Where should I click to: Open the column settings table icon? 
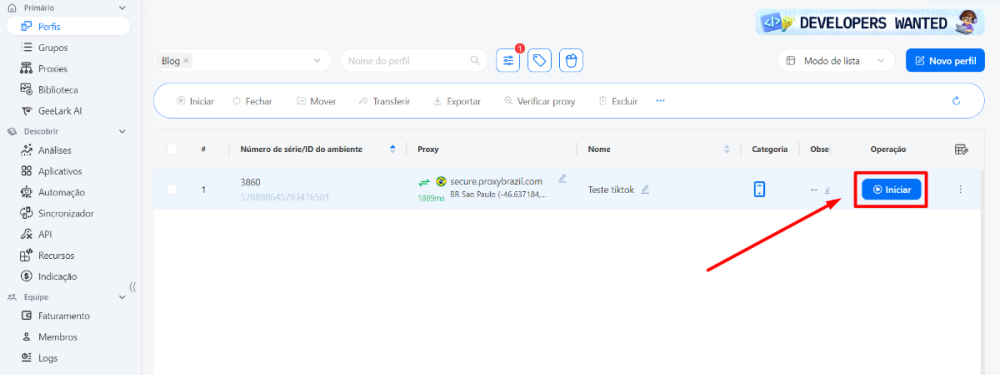click(x=961, y=149)
